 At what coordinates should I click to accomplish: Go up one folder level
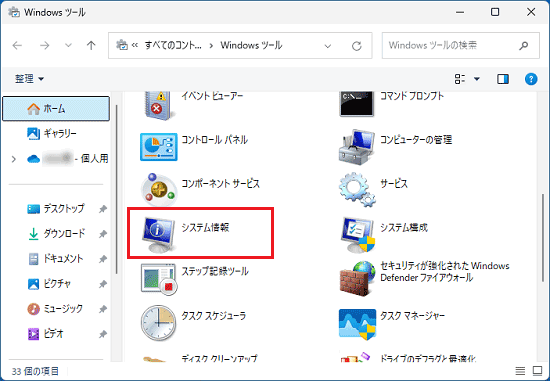(x=91, y=45)
